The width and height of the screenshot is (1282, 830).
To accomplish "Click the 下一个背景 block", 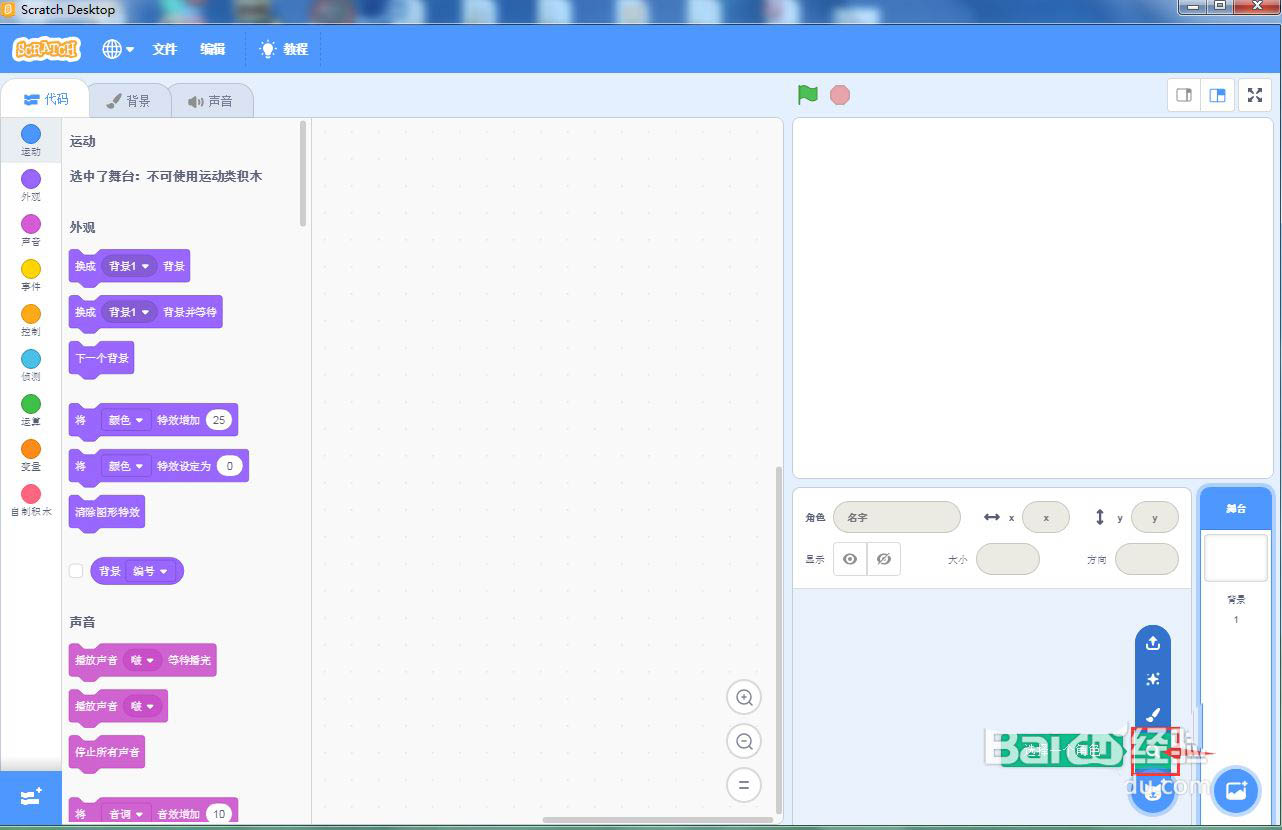I will (101, 358).
